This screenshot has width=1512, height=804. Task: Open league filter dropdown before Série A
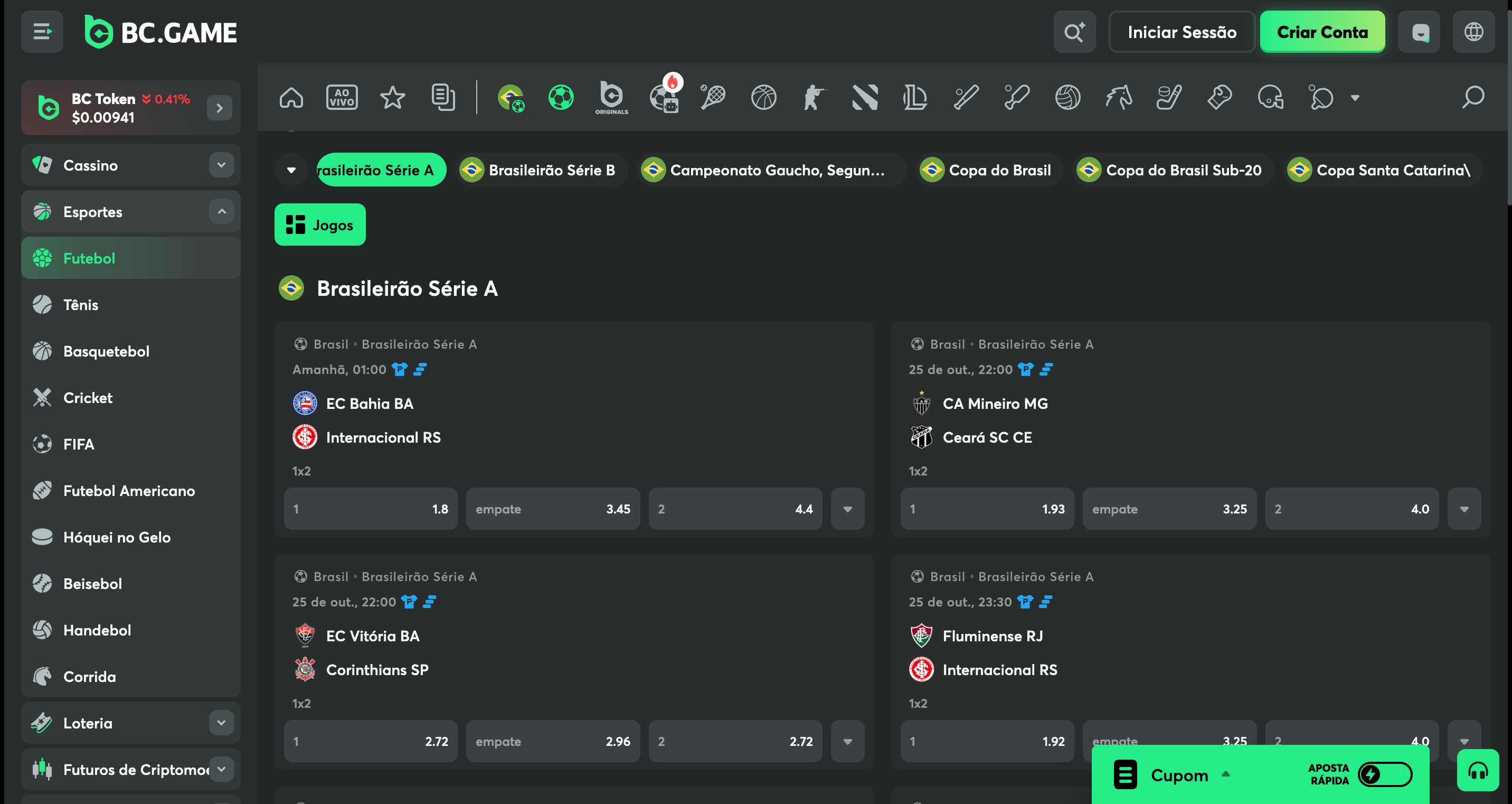click(x=291, y=170)
